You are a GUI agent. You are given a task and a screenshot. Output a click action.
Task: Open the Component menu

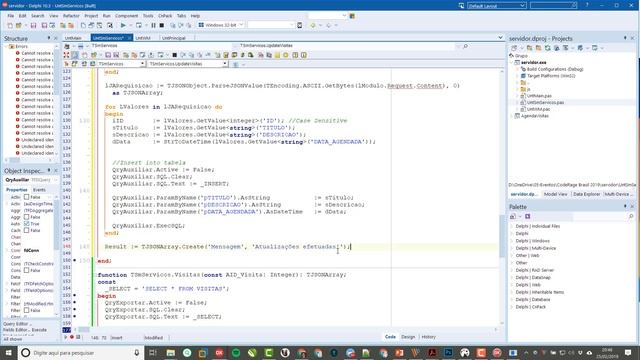tap(127, 16)
